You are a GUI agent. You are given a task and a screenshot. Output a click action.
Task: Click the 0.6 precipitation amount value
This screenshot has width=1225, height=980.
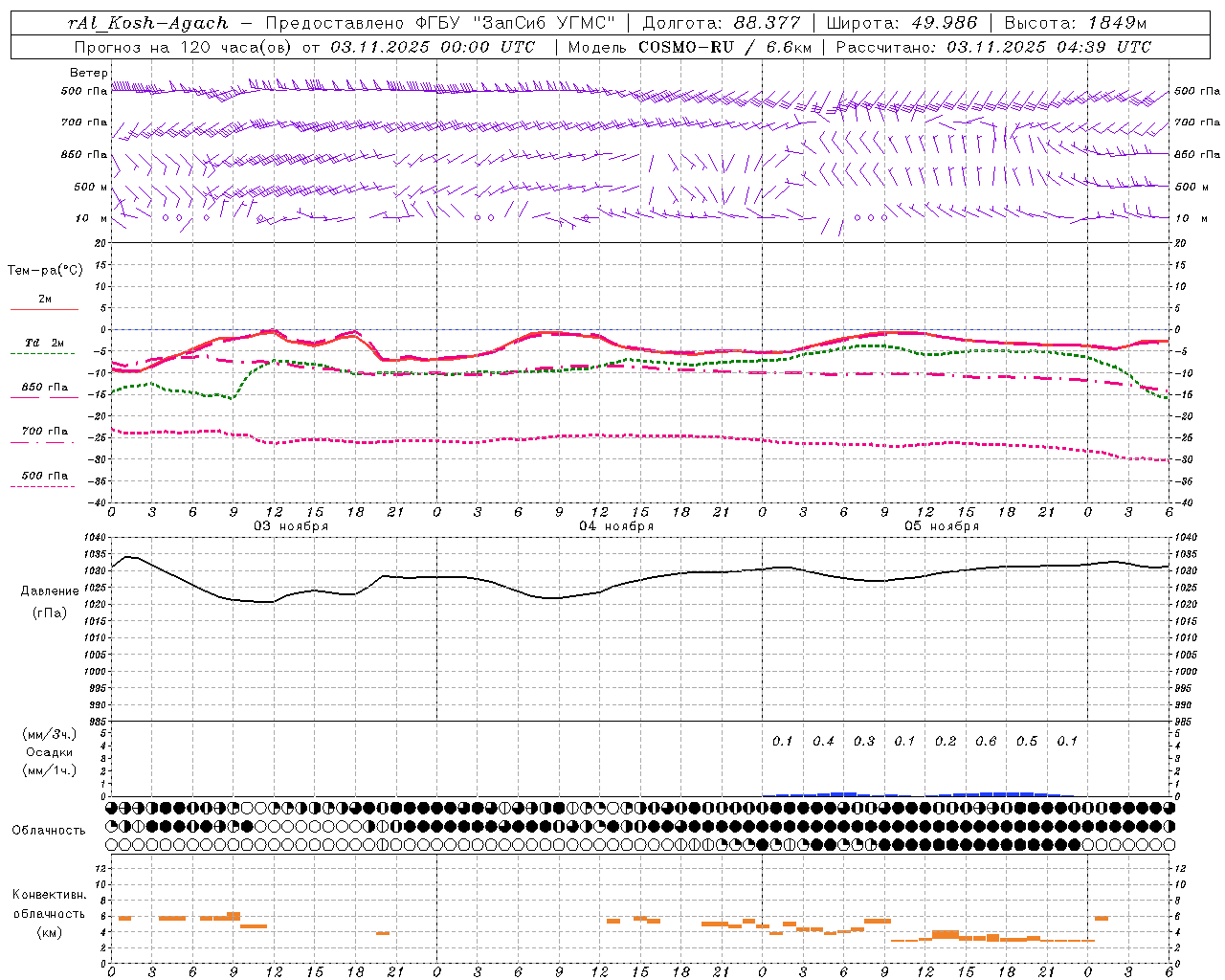pos(986,742)
